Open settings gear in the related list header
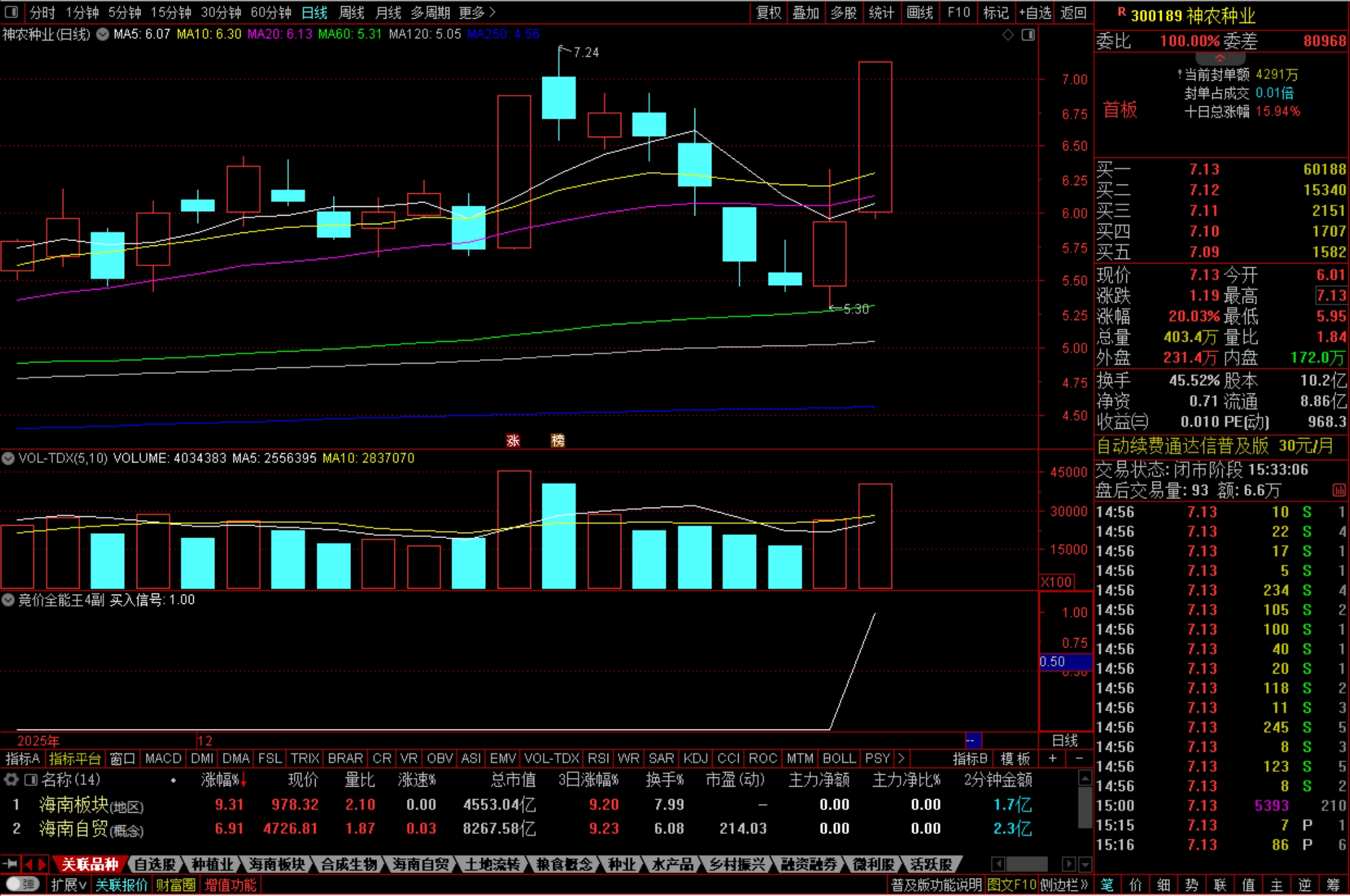 coord(11,779)
